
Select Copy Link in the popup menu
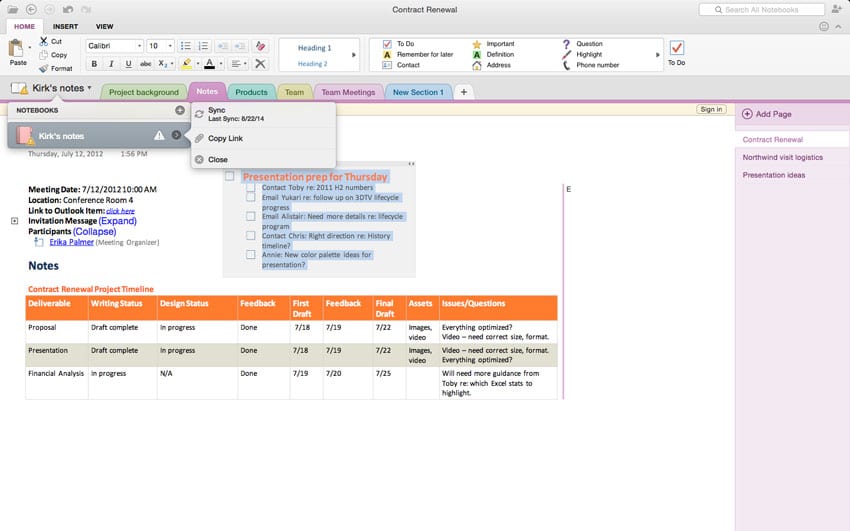pyautogui.click(x=224, y=138)
